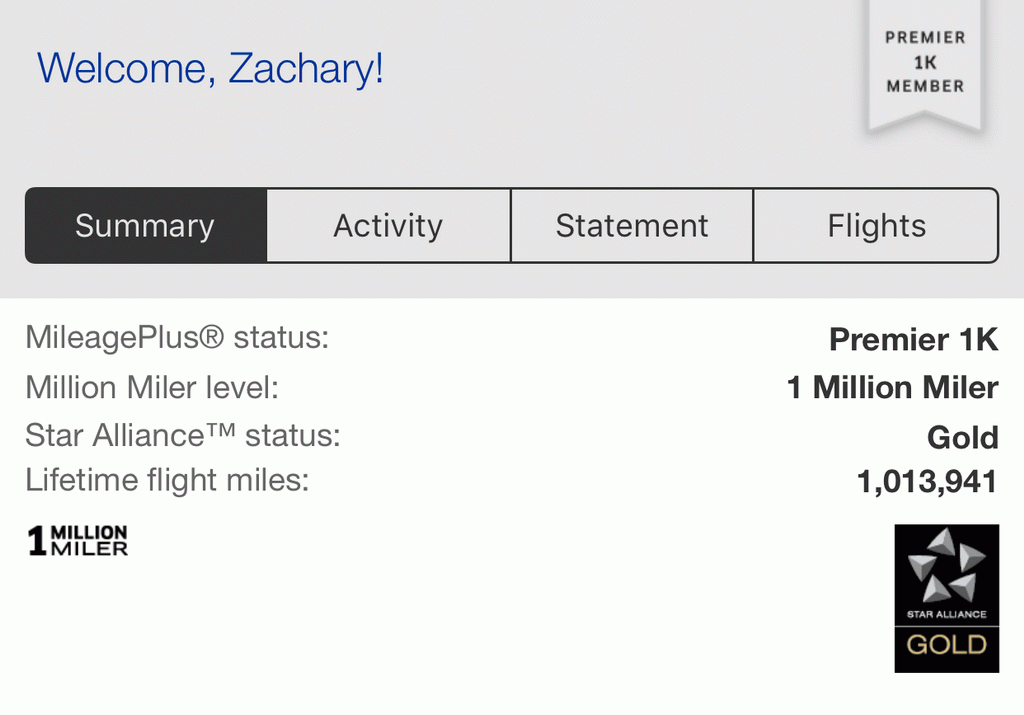The width and height of the screenshot is (1024, 715).
Task: Click the Star Alliance Gold logo
Action: pyautogui.click(x=946, y=598)
